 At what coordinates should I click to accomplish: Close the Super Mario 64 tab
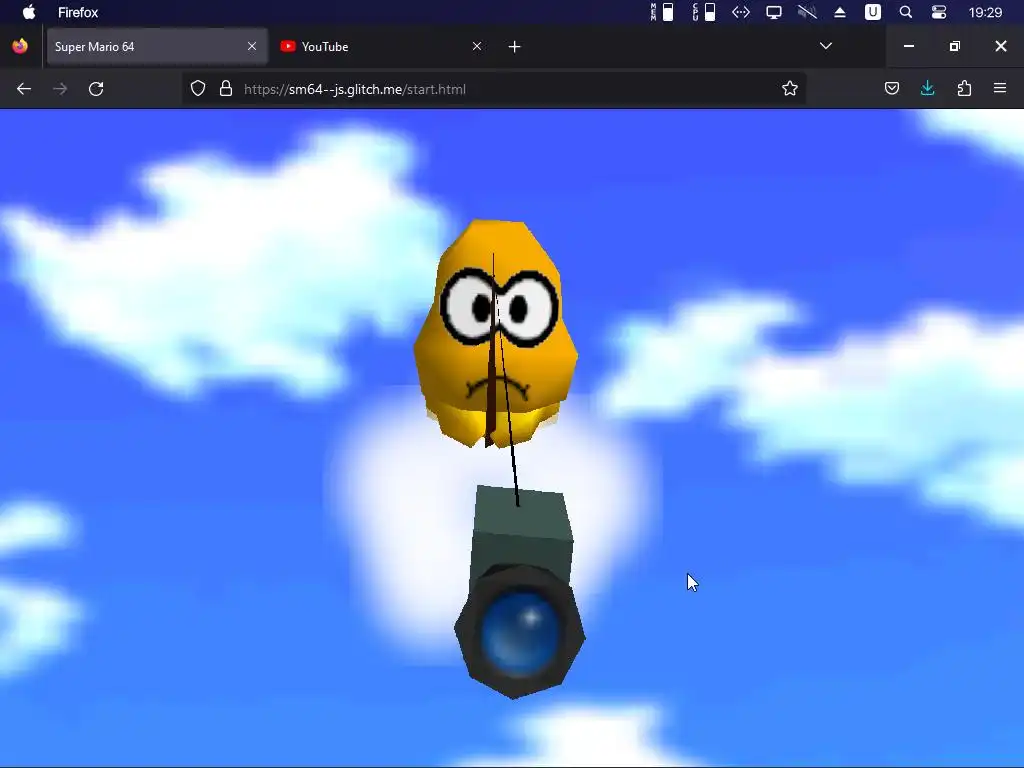[x=251, y=46]
